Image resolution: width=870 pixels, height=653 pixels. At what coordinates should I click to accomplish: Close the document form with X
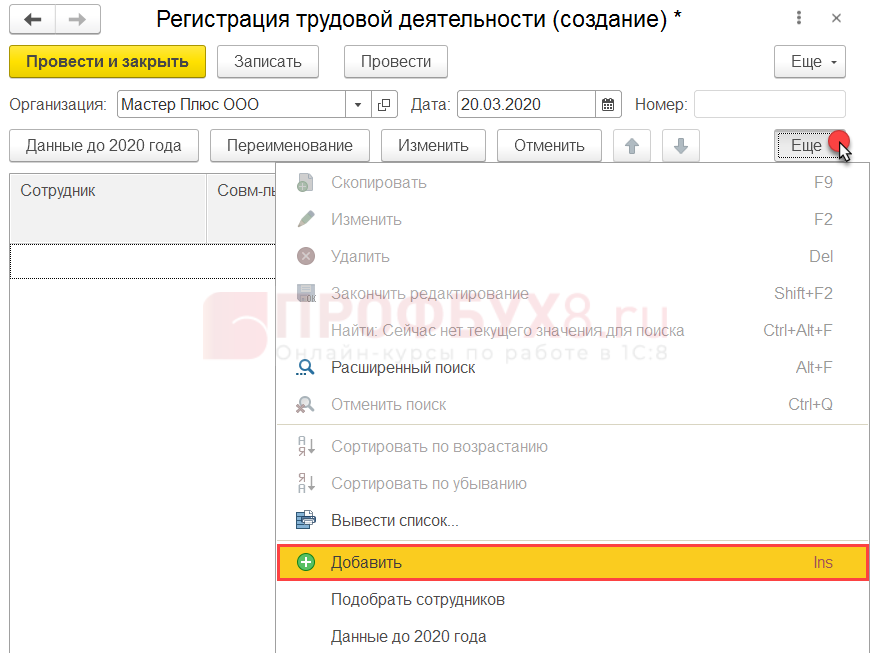(836, 18)
